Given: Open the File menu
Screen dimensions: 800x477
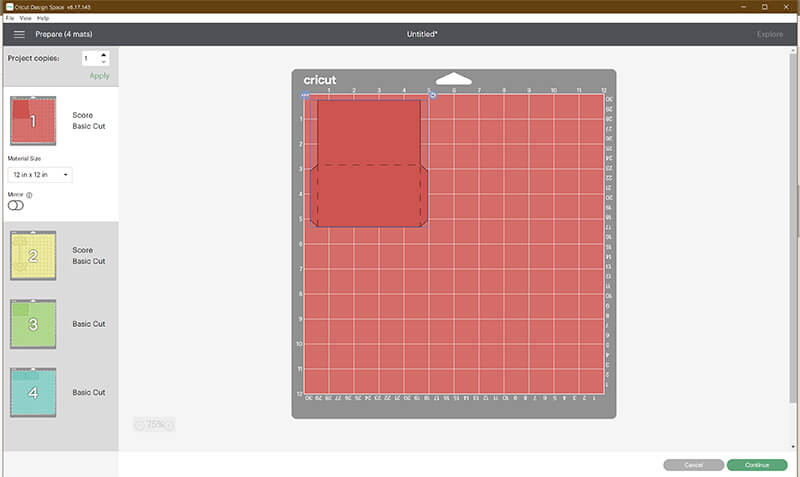Looking at the screenshot, I should 10,18.
